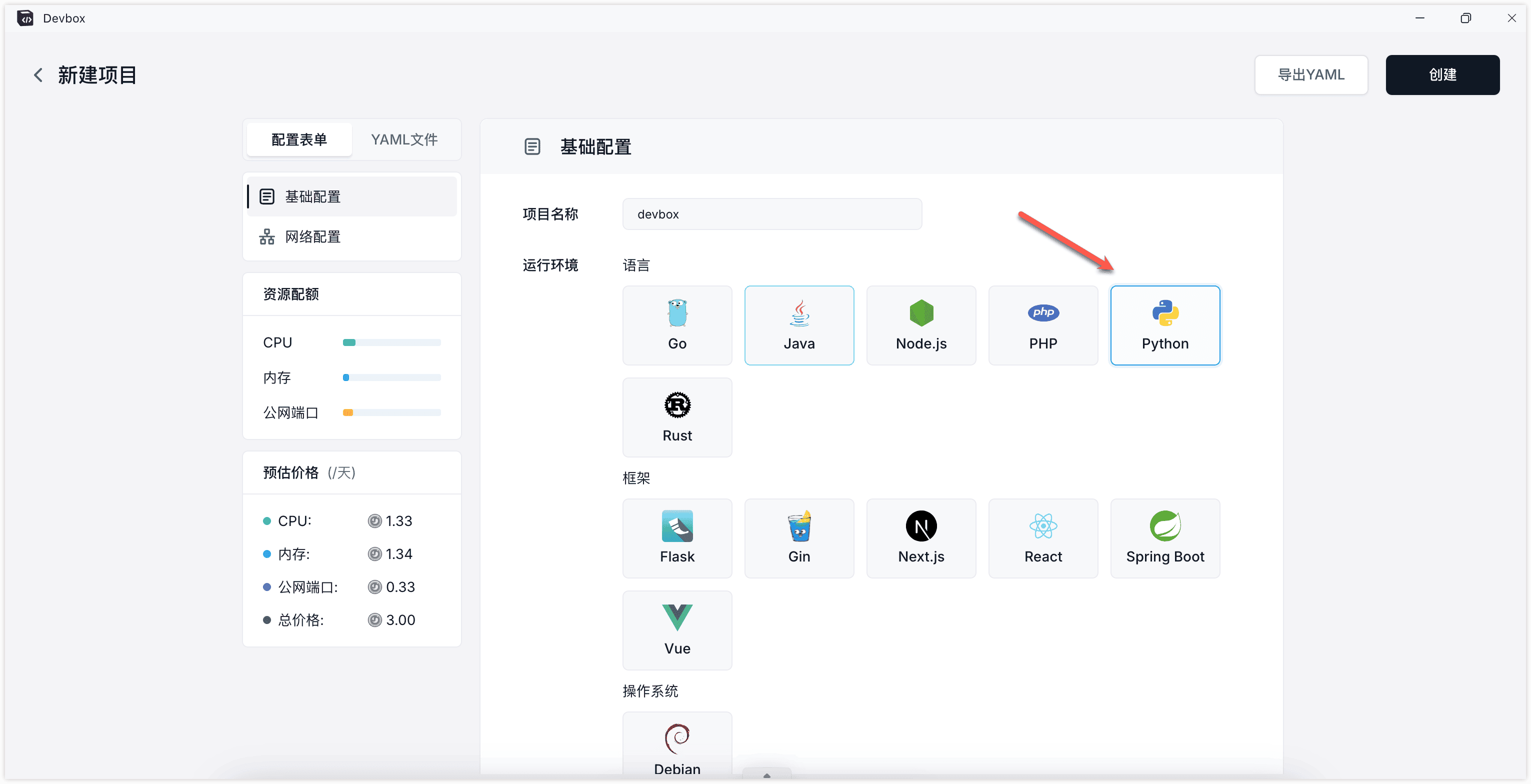Viewport: 1531px width, 784px height.
Task: Open the 配置表单 tab
Action: coord(299,139)
